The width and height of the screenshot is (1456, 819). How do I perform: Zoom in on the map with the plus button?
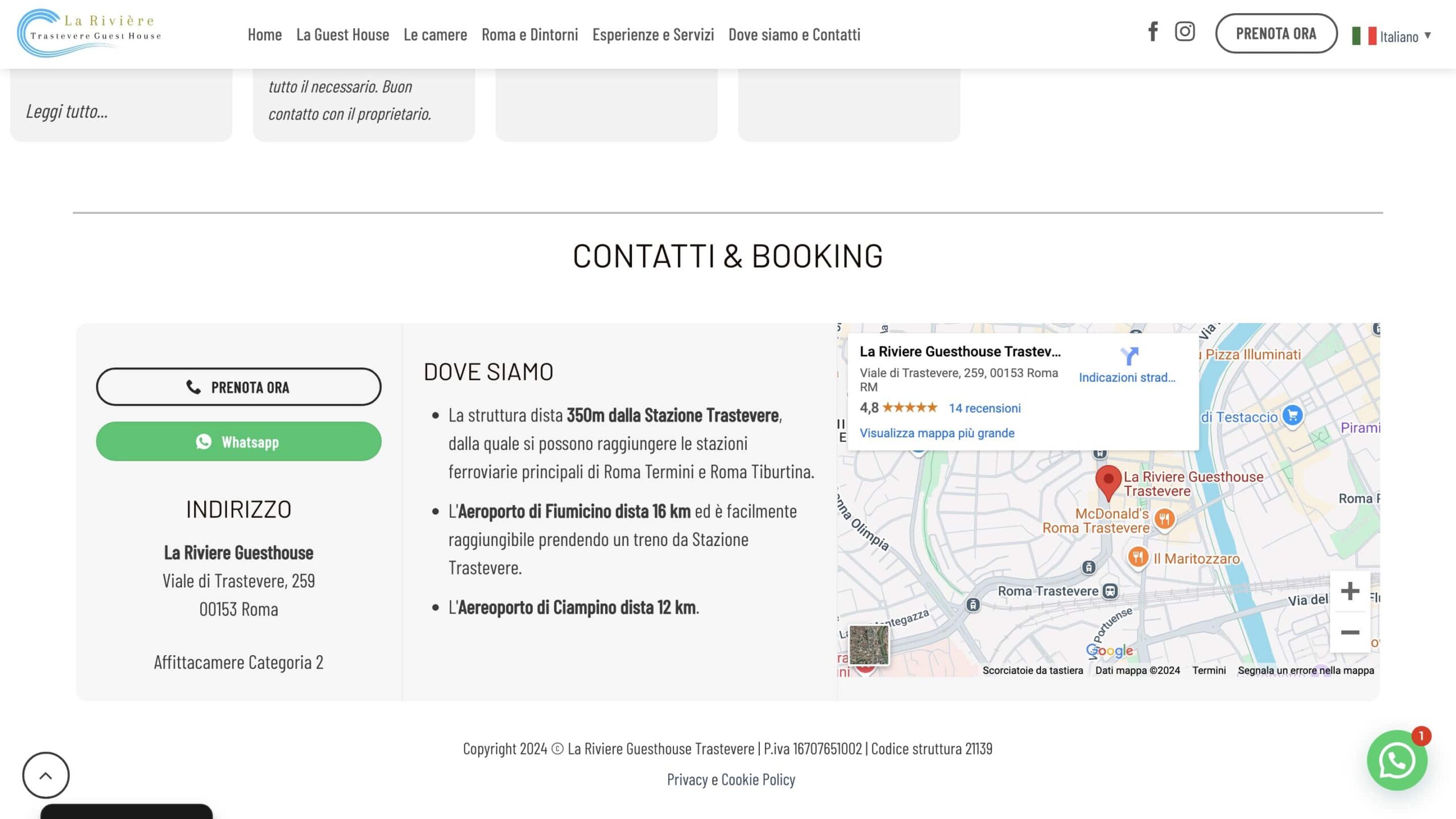tap(1350, 591)
